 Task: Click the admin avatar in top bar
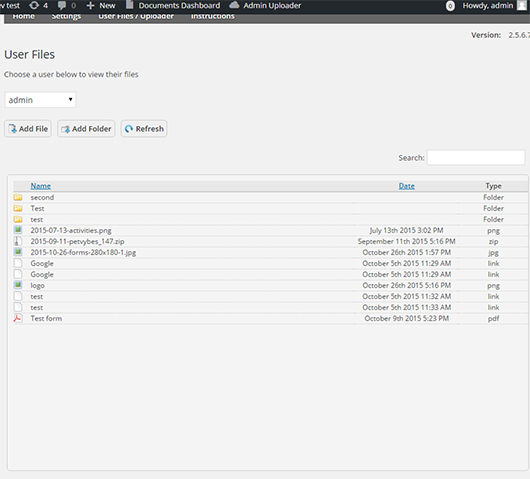pyautogui.click(x=523, y=5)
